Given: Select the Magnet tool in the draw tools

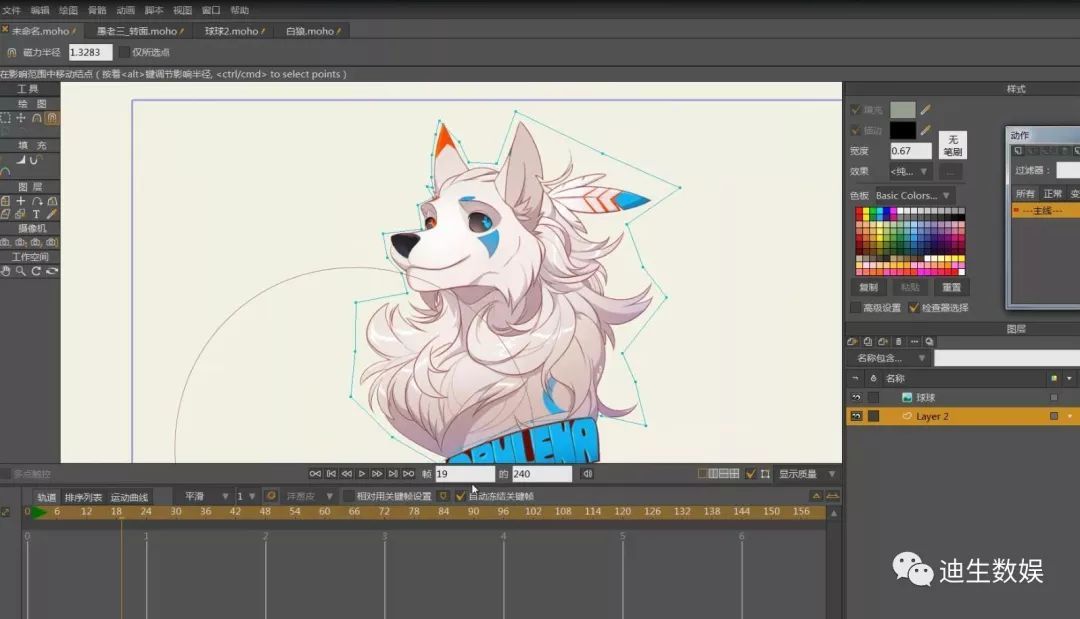Looking at the screenshot, I should pos(52,118).
